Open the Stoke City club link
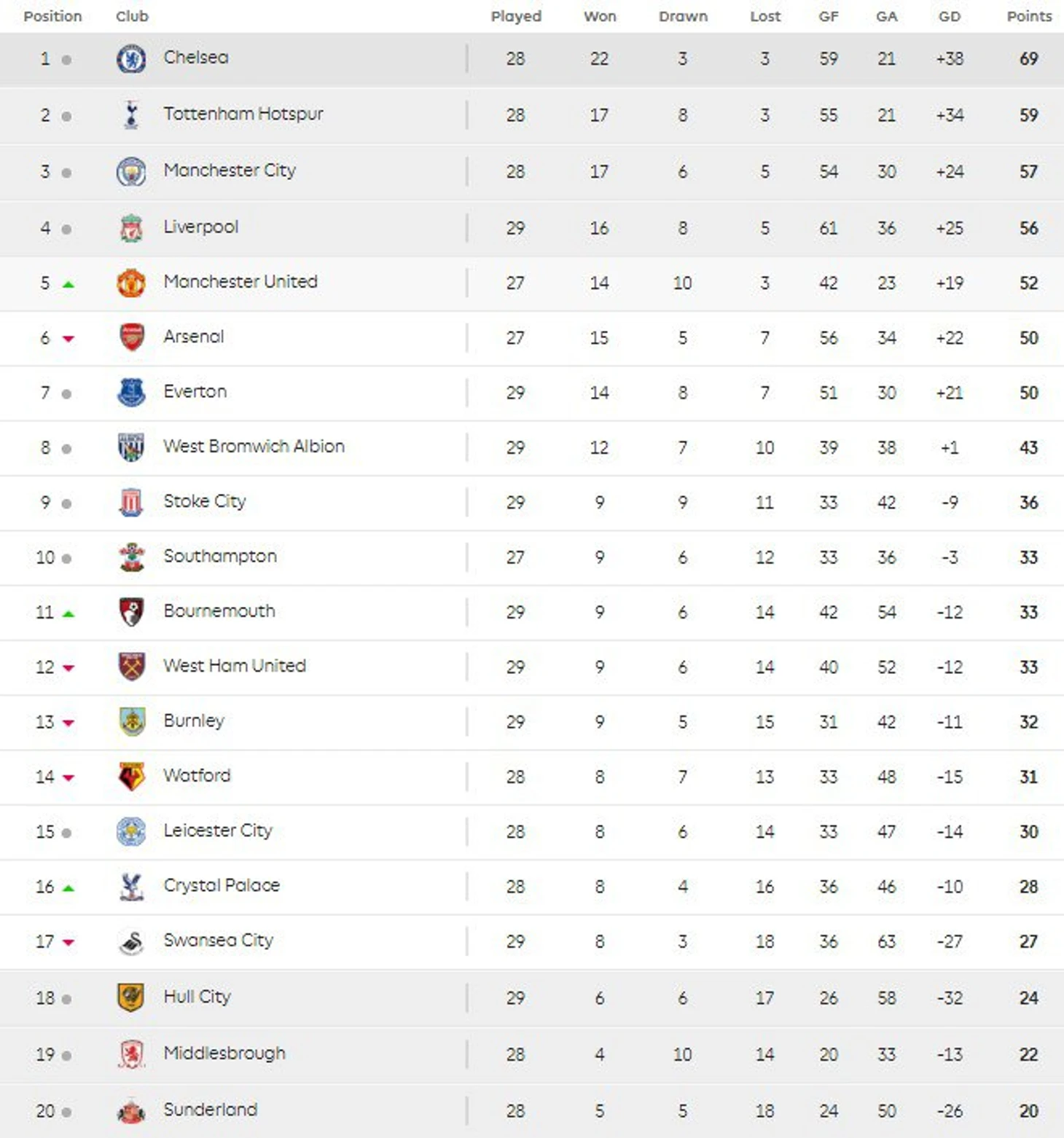 tap(205, 501)
